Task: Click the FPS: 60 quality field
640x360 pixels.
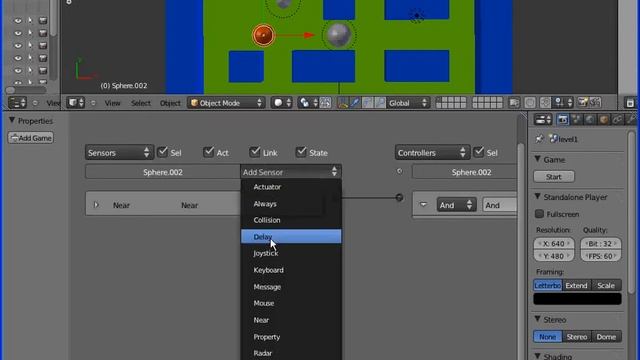Action: pos(601,256)
